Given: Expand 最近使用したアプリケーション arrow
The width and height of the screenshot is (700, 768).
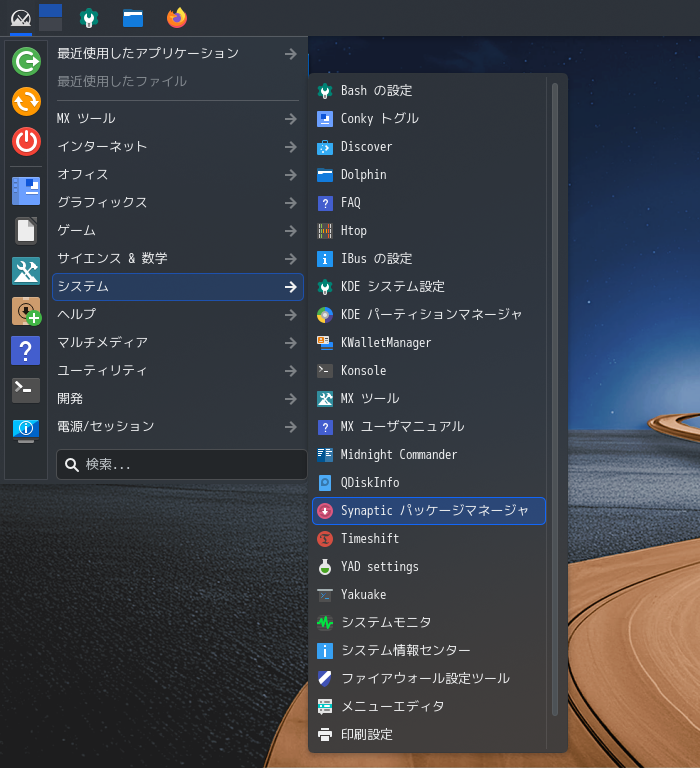Looking at the screenshot, I should click(x=291, y=54).
